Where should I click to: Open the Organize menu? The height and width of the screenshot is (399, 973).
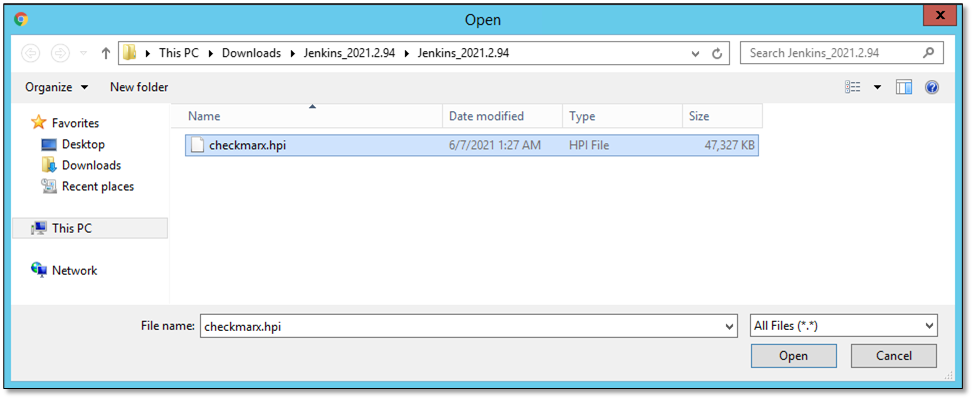pyautogui.click(x=56, y=87)
